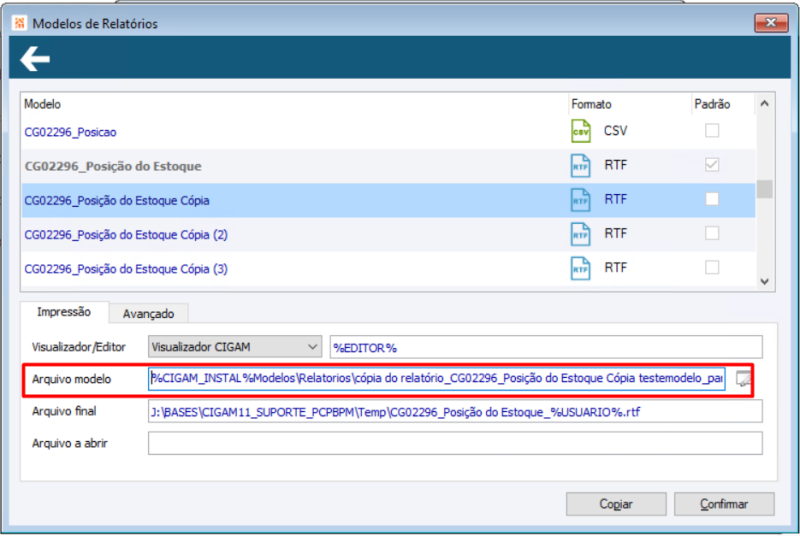Click the RTF icon for Posição do Estoque Cópia

(x=581, y=200)
